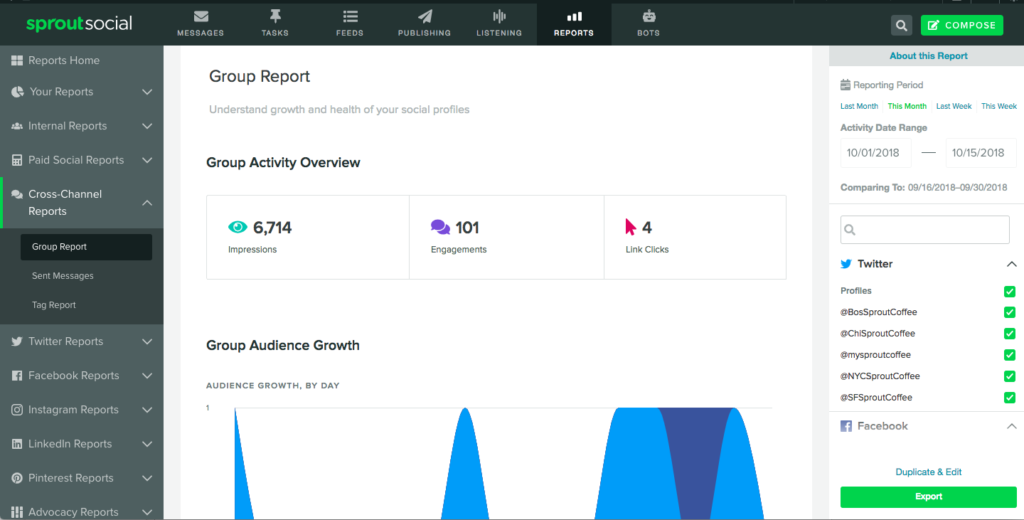
Task: Open the Reports bar chart icon
Action: pos(574,17)
